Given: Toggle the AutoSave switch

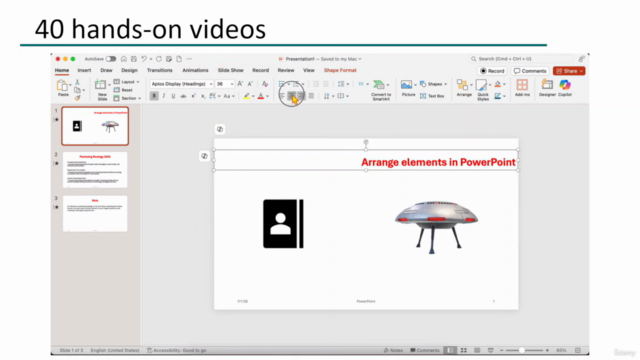Looking at the screenshot, I should point(111,59).
